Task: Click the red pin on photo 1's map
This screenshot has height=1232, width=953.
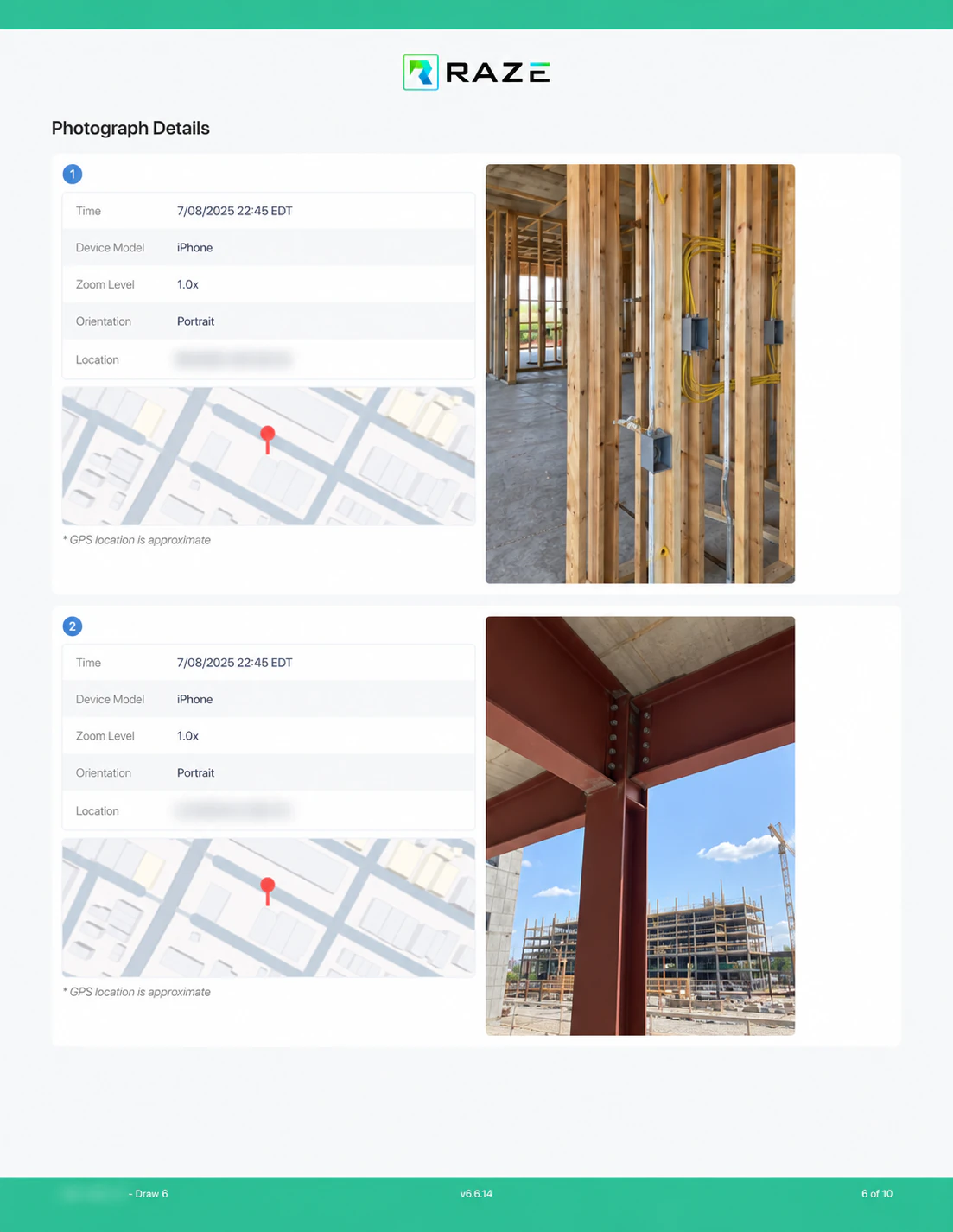Action: tap(268, 439)
